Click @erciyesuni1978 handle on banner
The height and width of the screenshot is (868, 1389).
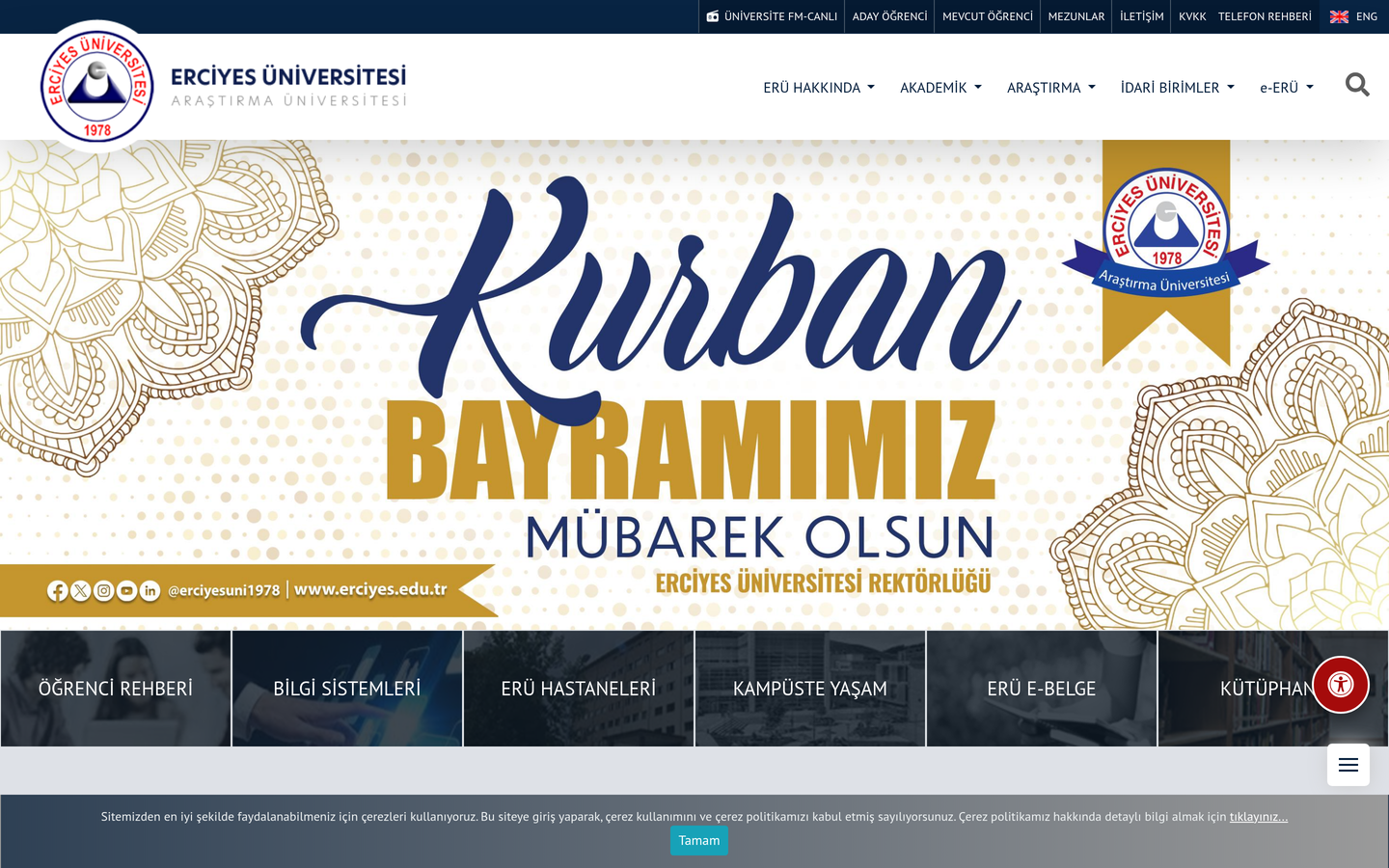224,590
